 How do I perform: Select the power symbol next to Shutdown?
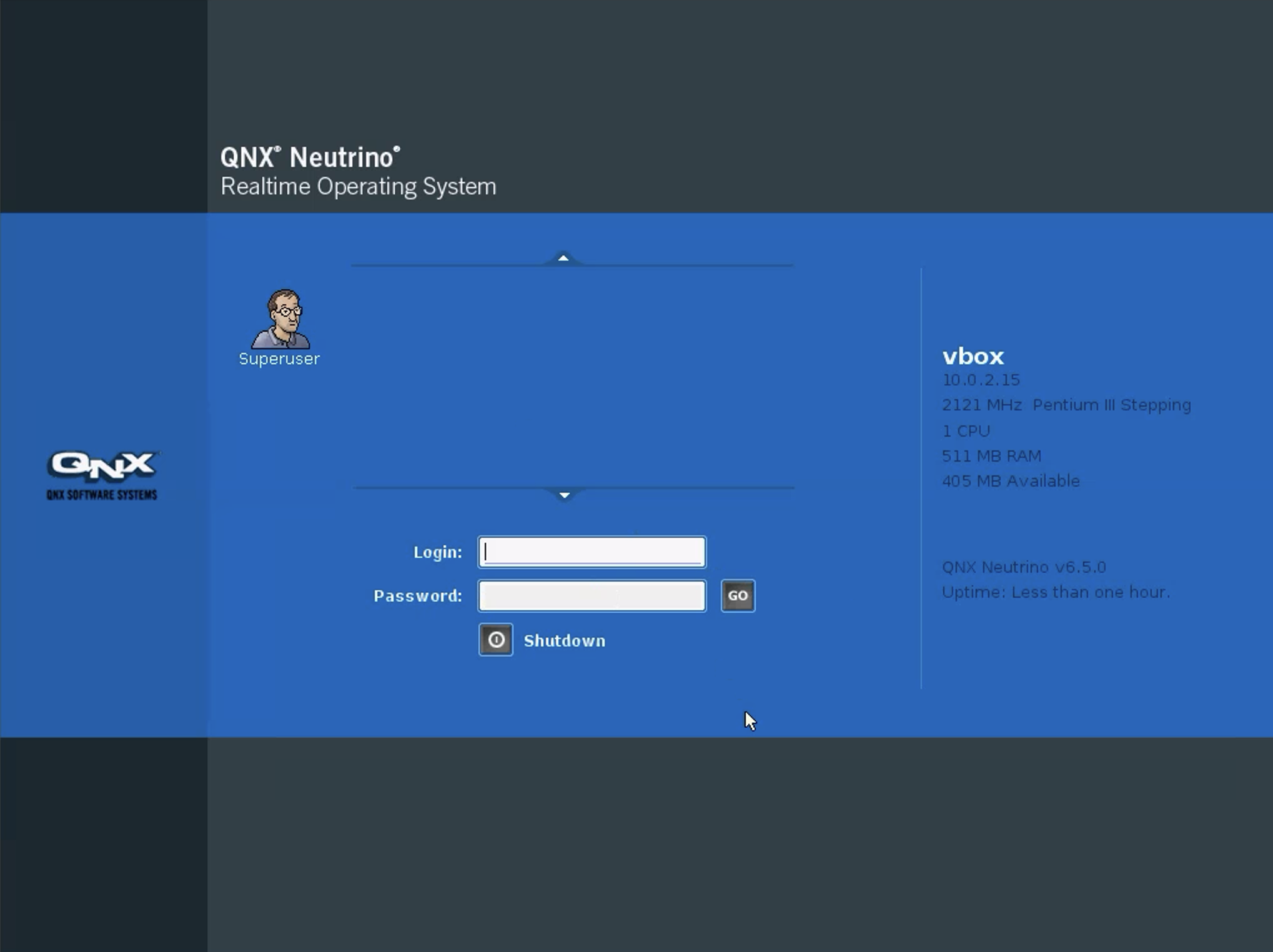[x=495, y=640]
